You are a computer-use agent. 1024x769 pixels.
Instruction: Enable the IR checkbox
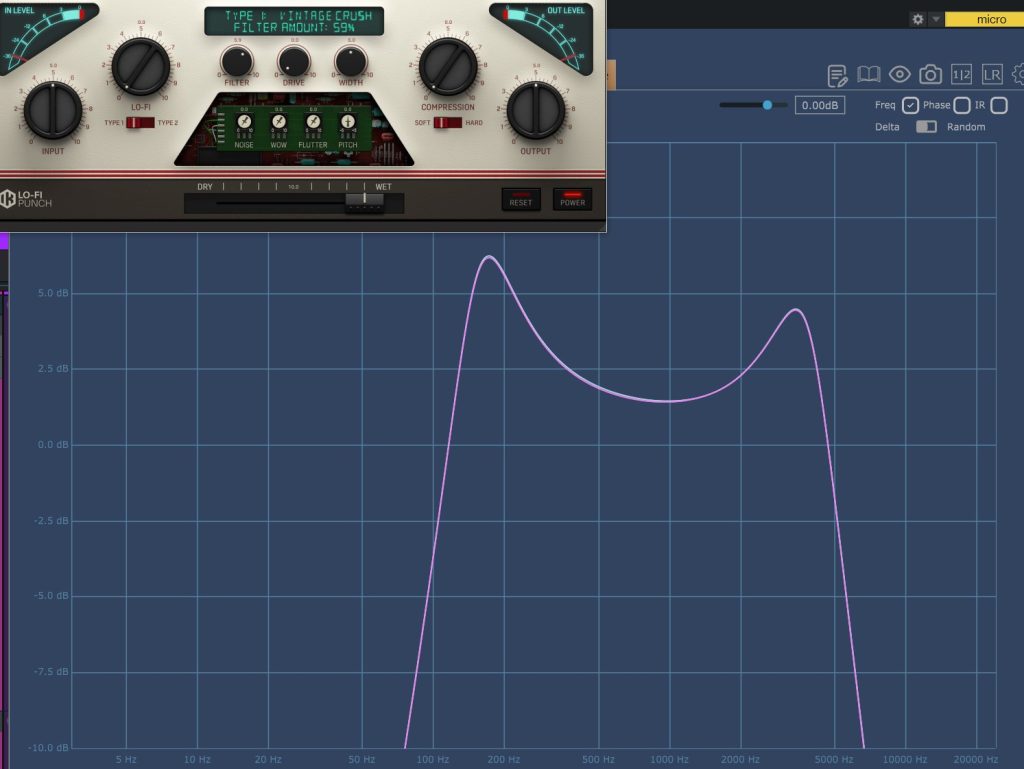pos(999,105)
